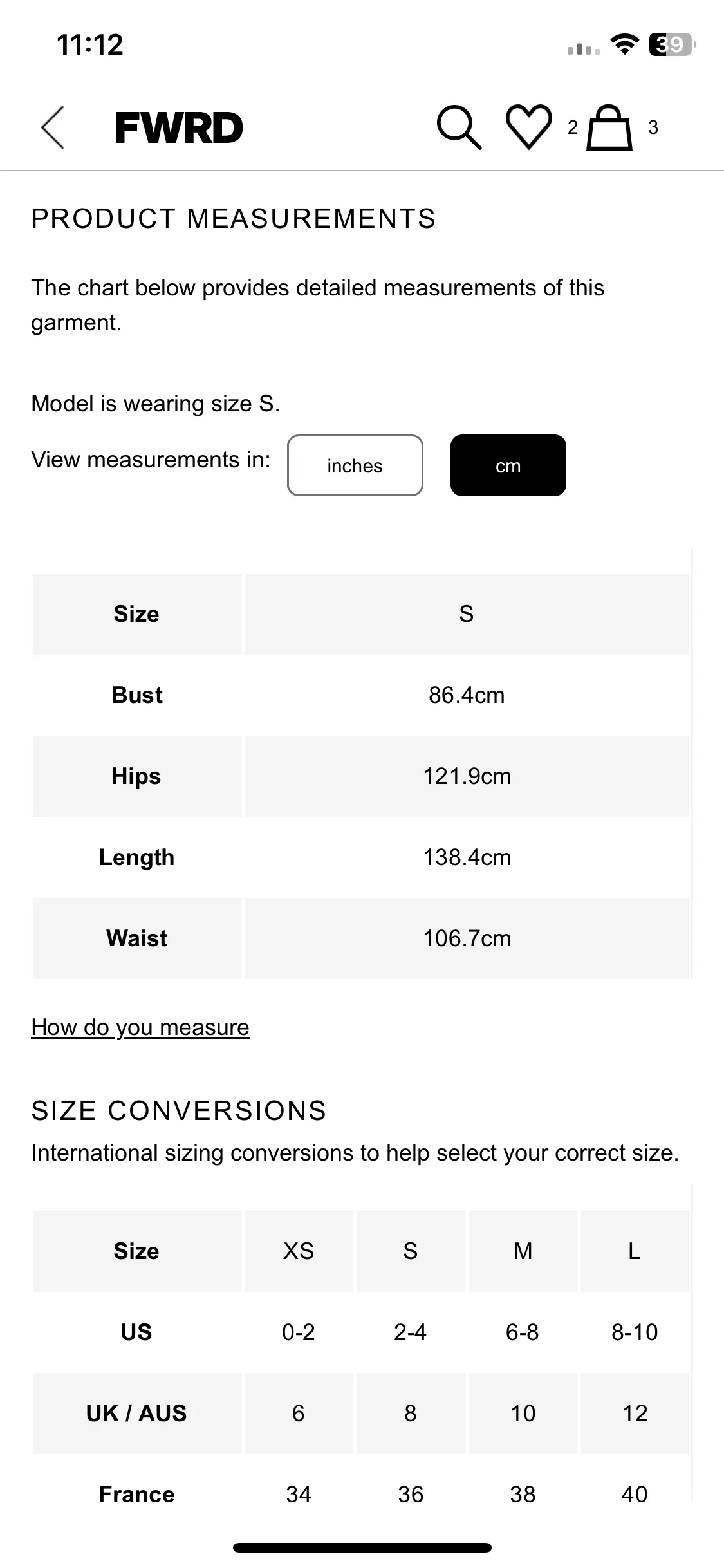724x1568 pixels.
Task: Tap the wishlist count number 2
Action: [573, 127]
